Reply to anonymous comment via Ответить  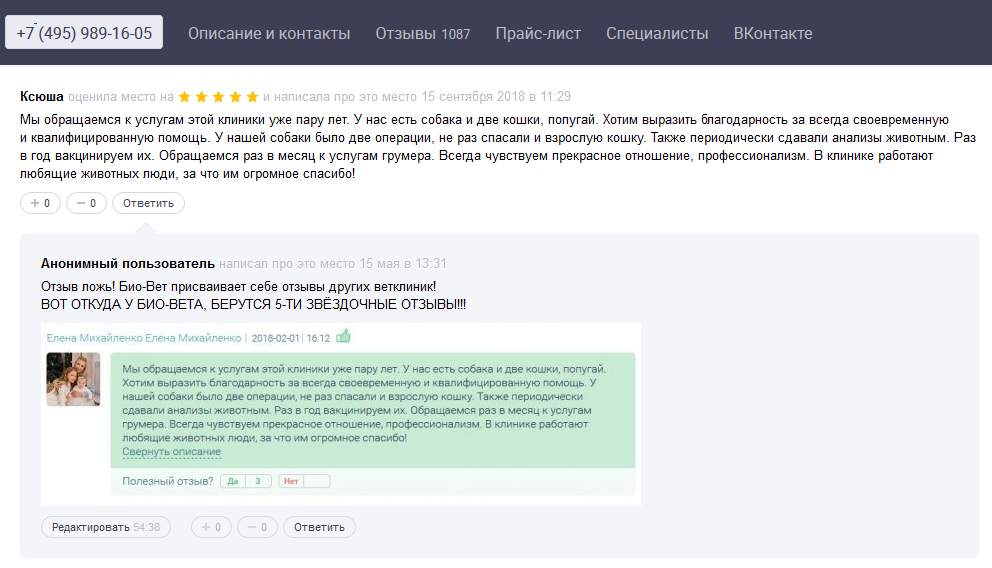[x=319, y=527]
